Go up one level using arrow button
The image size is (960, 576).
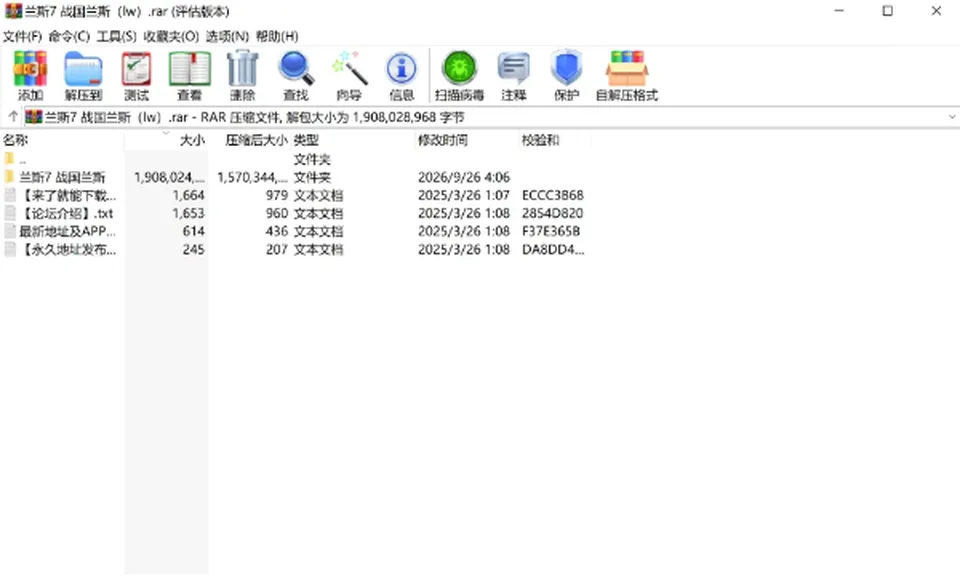tap(12, 116)
